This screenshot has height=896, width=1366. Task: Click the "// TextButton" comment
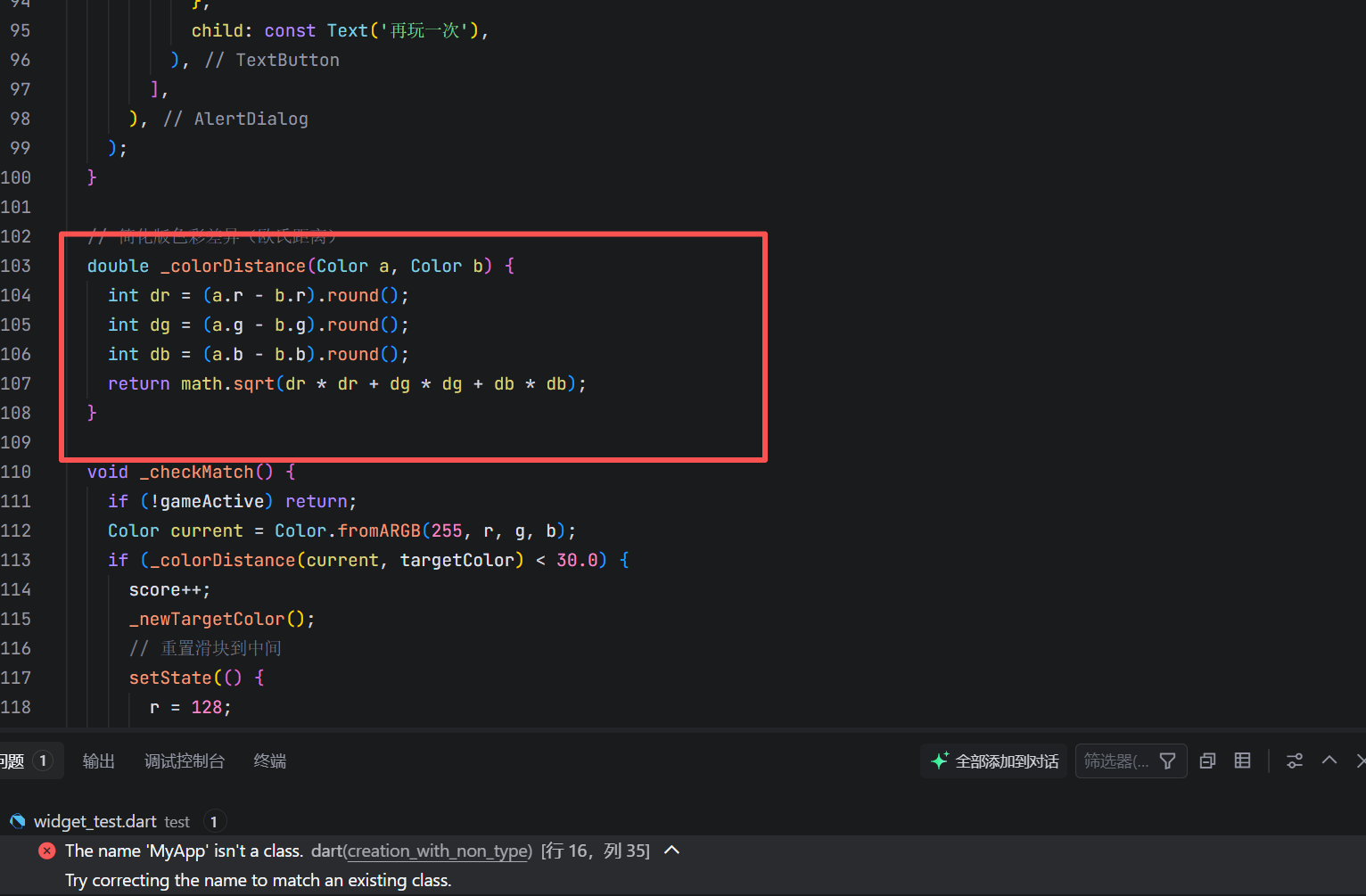(x=272, y=60)
